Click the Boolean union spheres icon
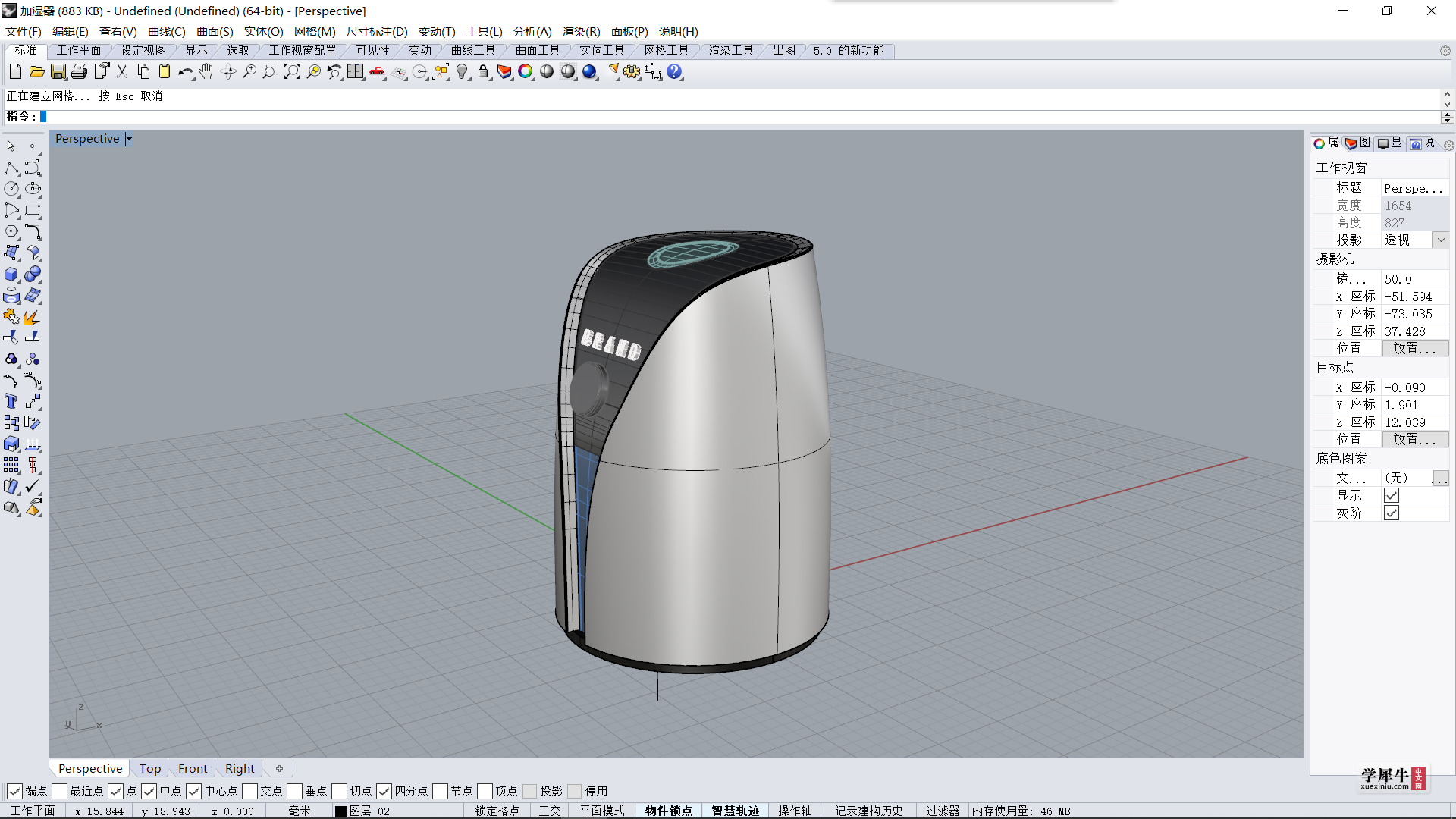This screenshot has height=819, width=1456. (x=33, y=274)
